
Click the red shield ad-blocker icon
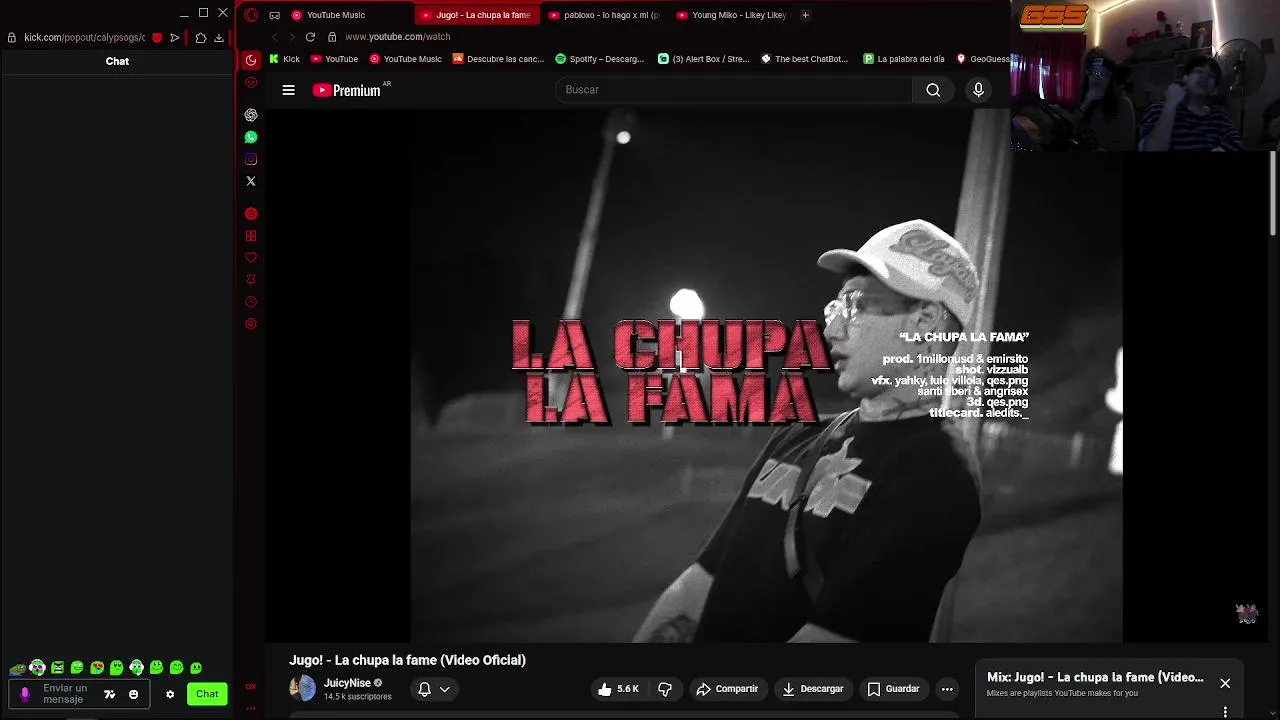click(x=157, y=38)
